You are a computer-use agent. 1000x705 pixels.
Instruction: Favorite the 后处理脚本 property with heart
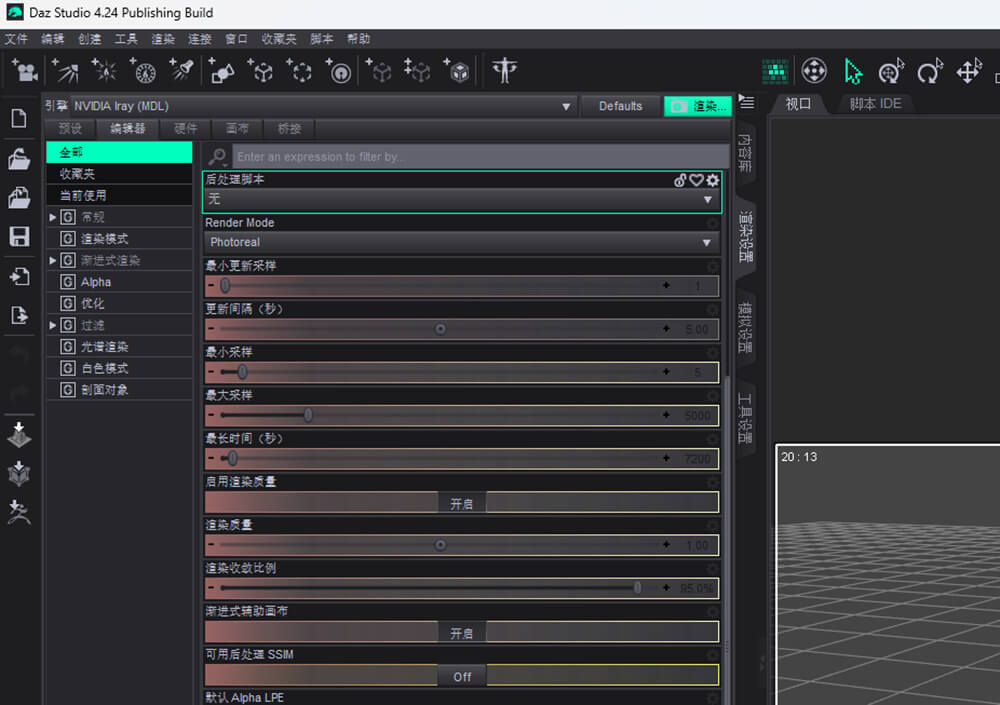pos(696,181)
